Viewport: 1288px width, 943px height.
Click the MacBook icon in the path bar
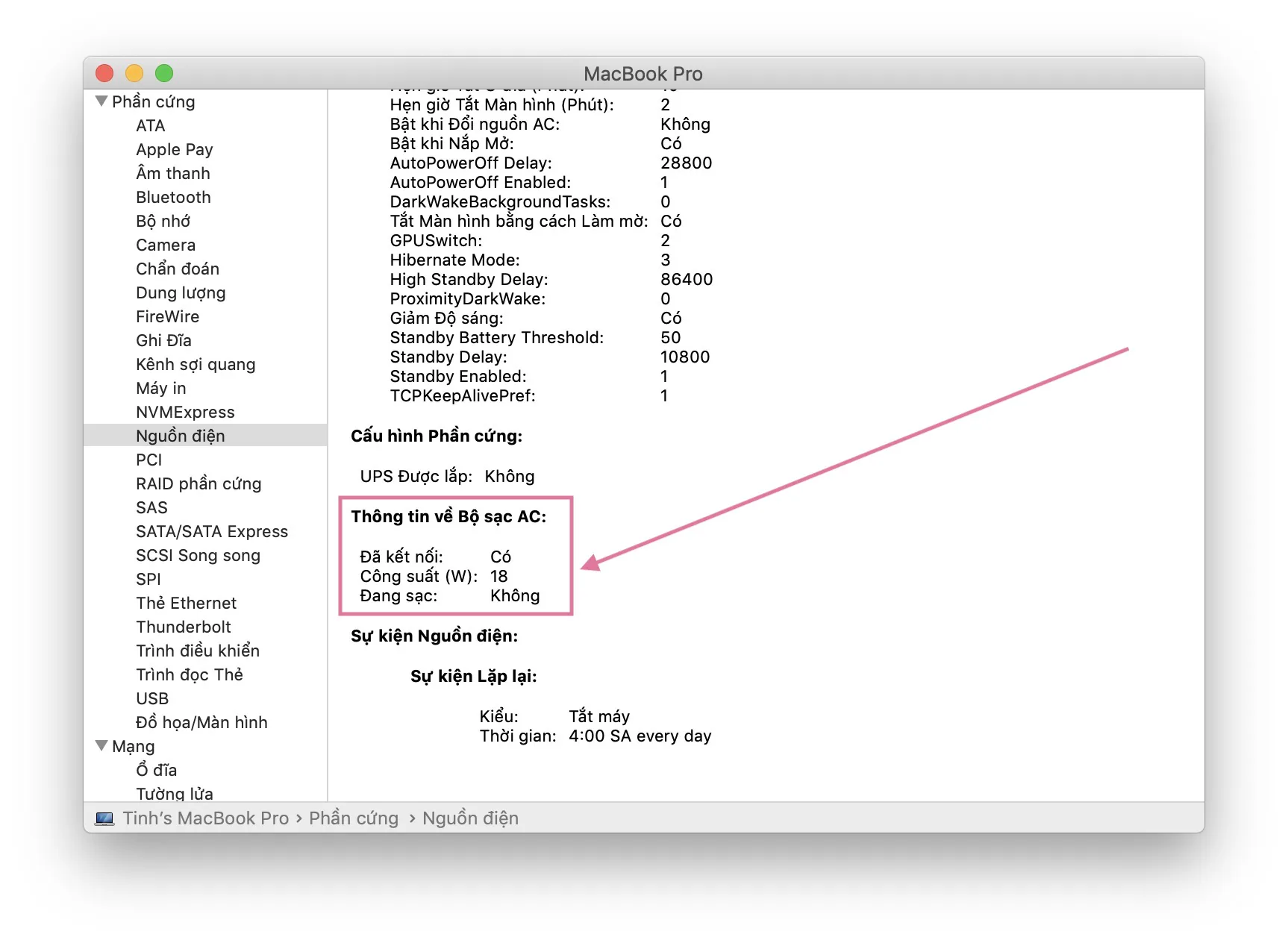(104, 818)
